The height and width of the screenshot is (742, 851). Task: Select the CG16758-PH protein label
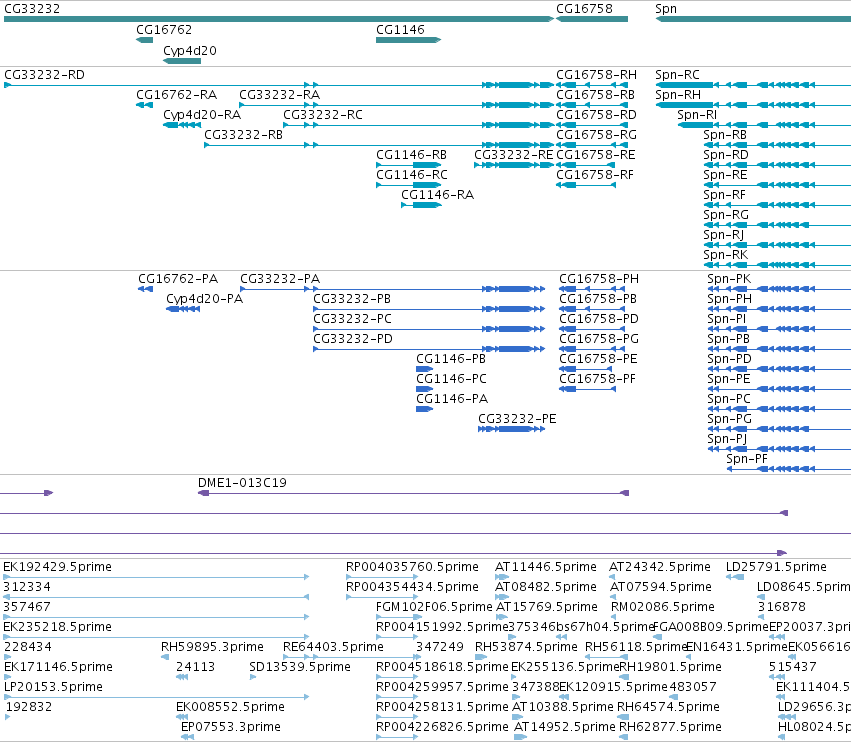(599, 279)
